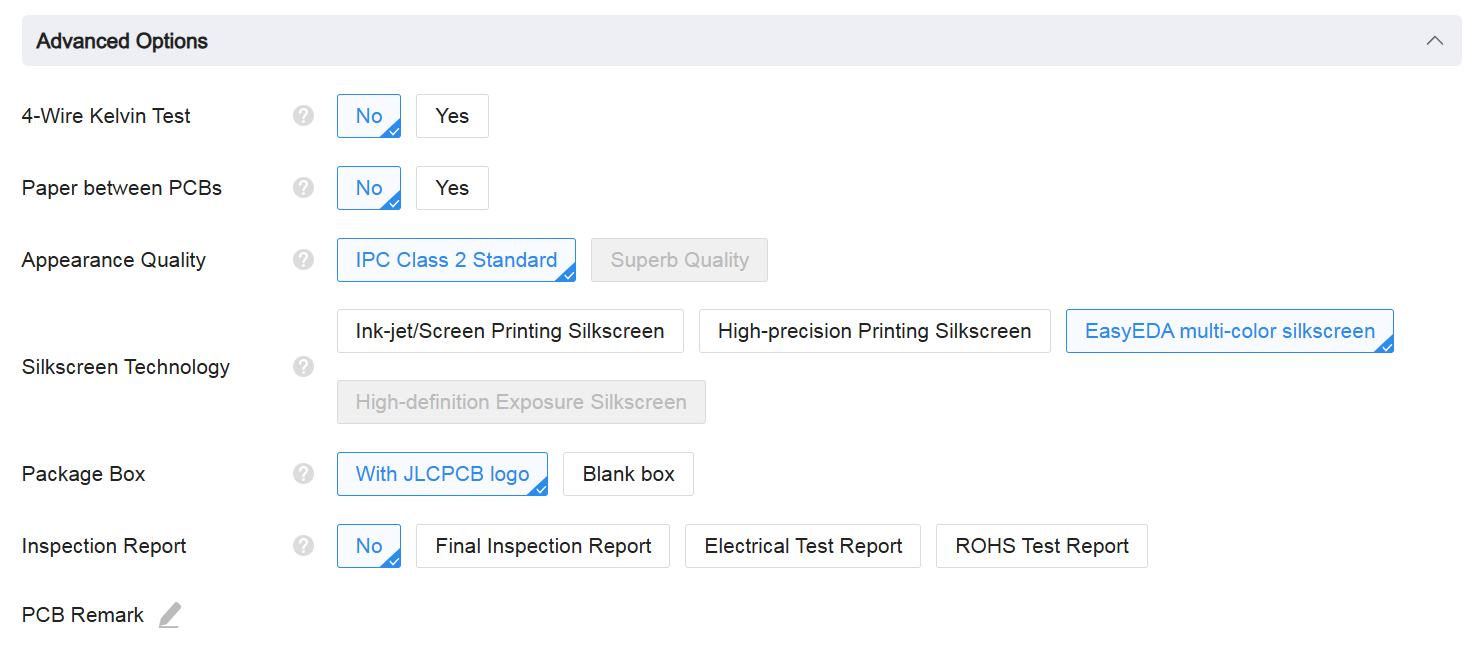Select Yes for Paper between PCBs

pos(452,188)
